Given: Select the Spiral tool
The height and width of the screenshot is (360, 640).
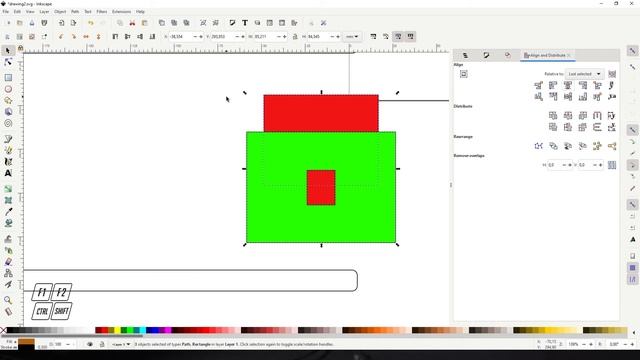Looking at the screenshot, I should (8, 123).
